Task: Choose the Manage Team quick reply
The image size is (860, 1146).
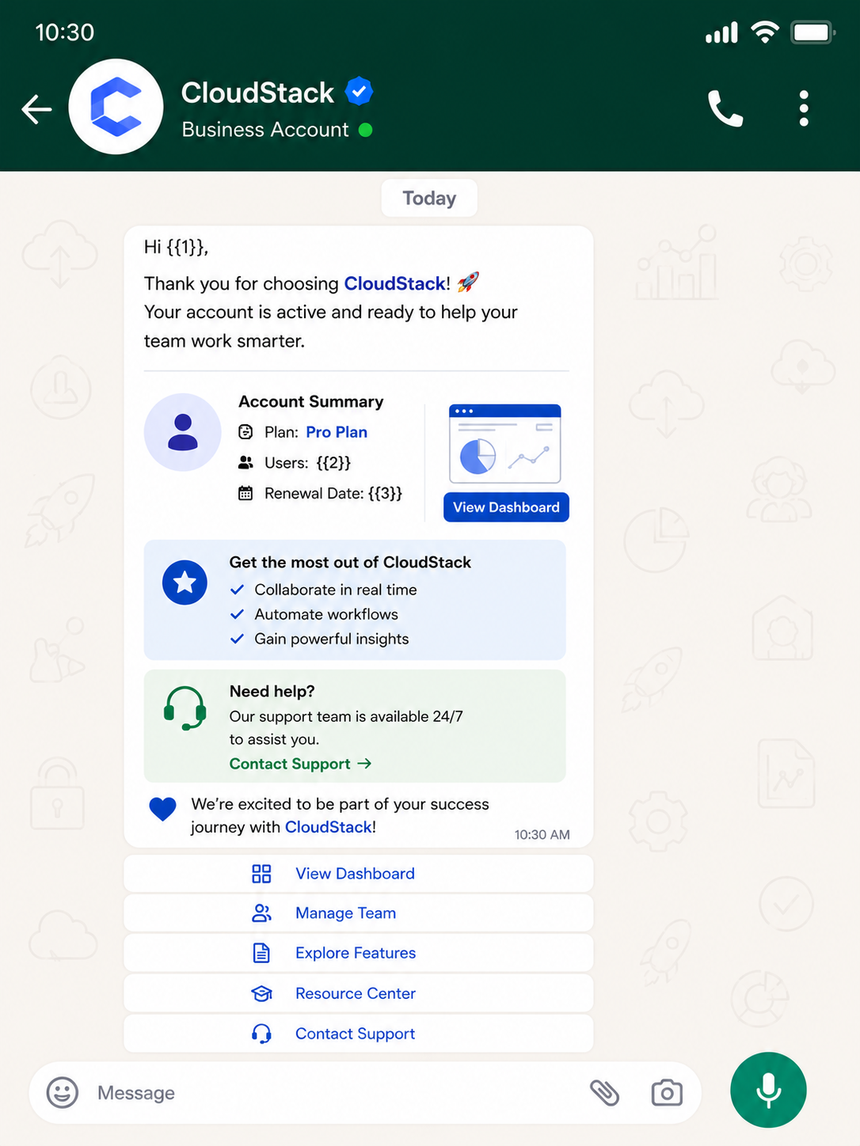Action: (358, 913)
